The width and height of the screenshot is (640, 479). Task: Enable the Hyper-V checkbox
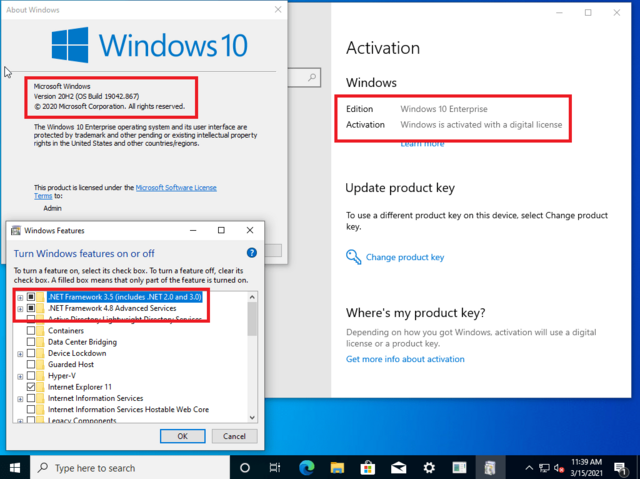[31, 375]
